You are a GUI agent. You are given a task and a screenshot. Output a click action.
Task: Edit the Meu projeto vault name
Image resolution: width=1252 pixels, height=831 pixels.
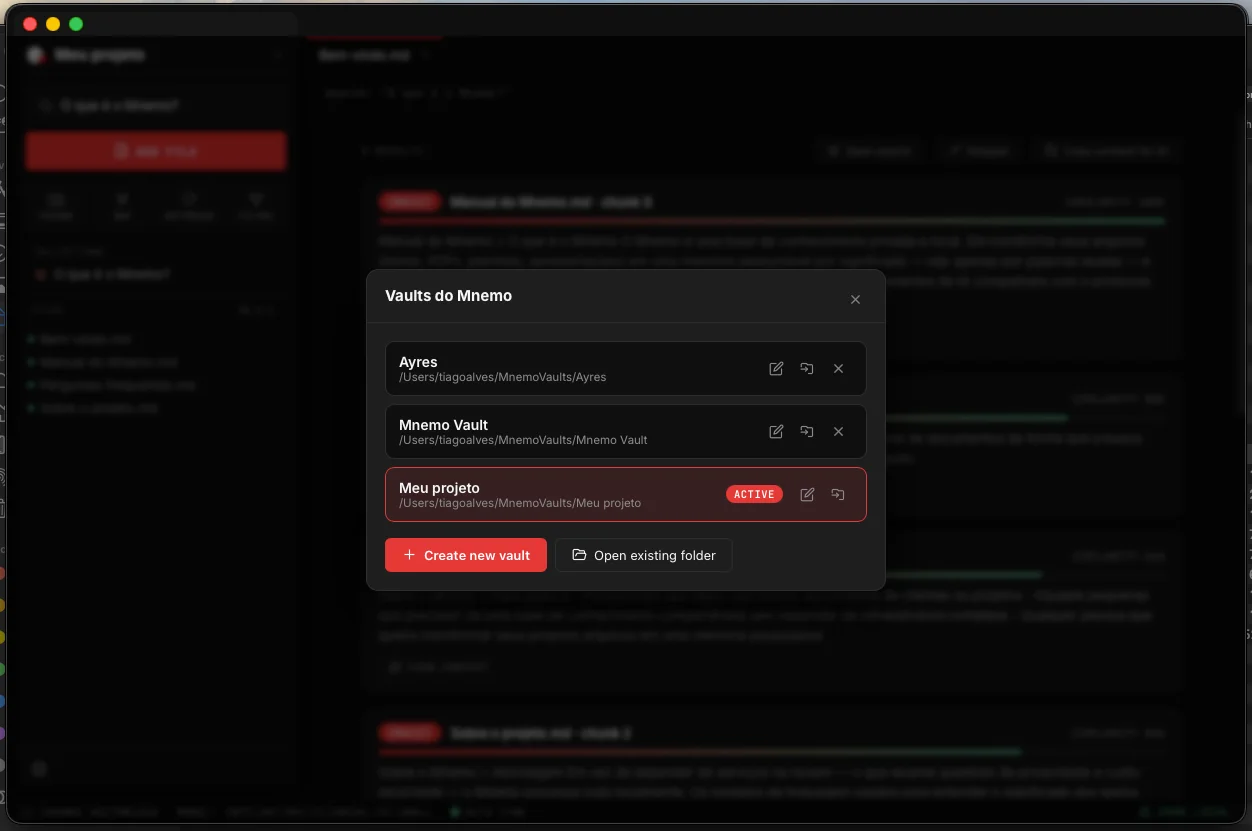coord(807,494)
